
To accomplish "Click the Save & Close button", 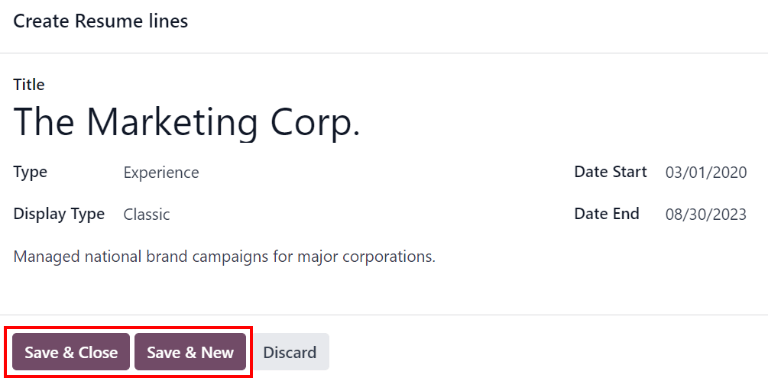I will (x=71, y=352).
